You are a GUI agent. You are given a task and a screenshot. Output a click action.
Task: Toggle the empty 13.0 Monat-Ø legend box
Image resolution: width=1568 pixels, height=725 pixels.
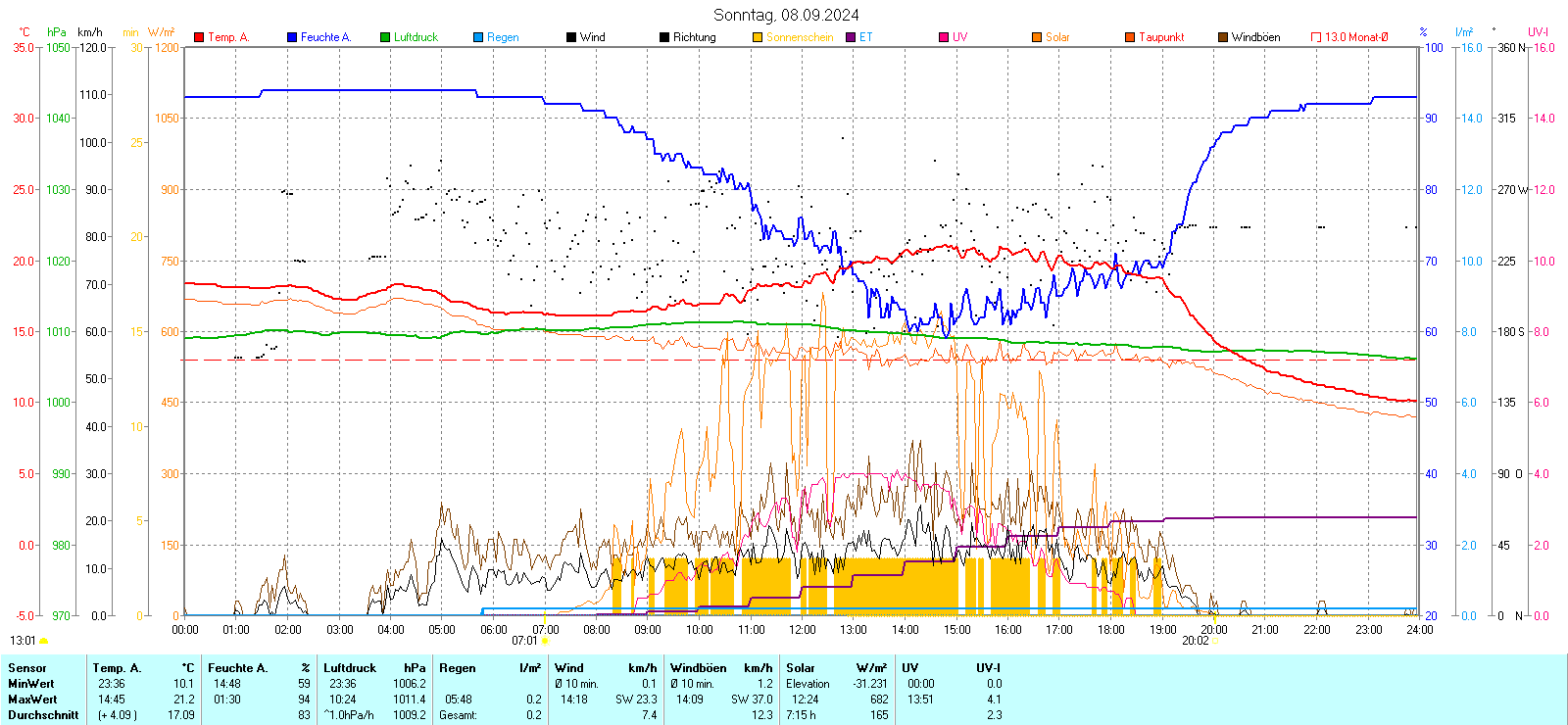tap(1316, 37)
